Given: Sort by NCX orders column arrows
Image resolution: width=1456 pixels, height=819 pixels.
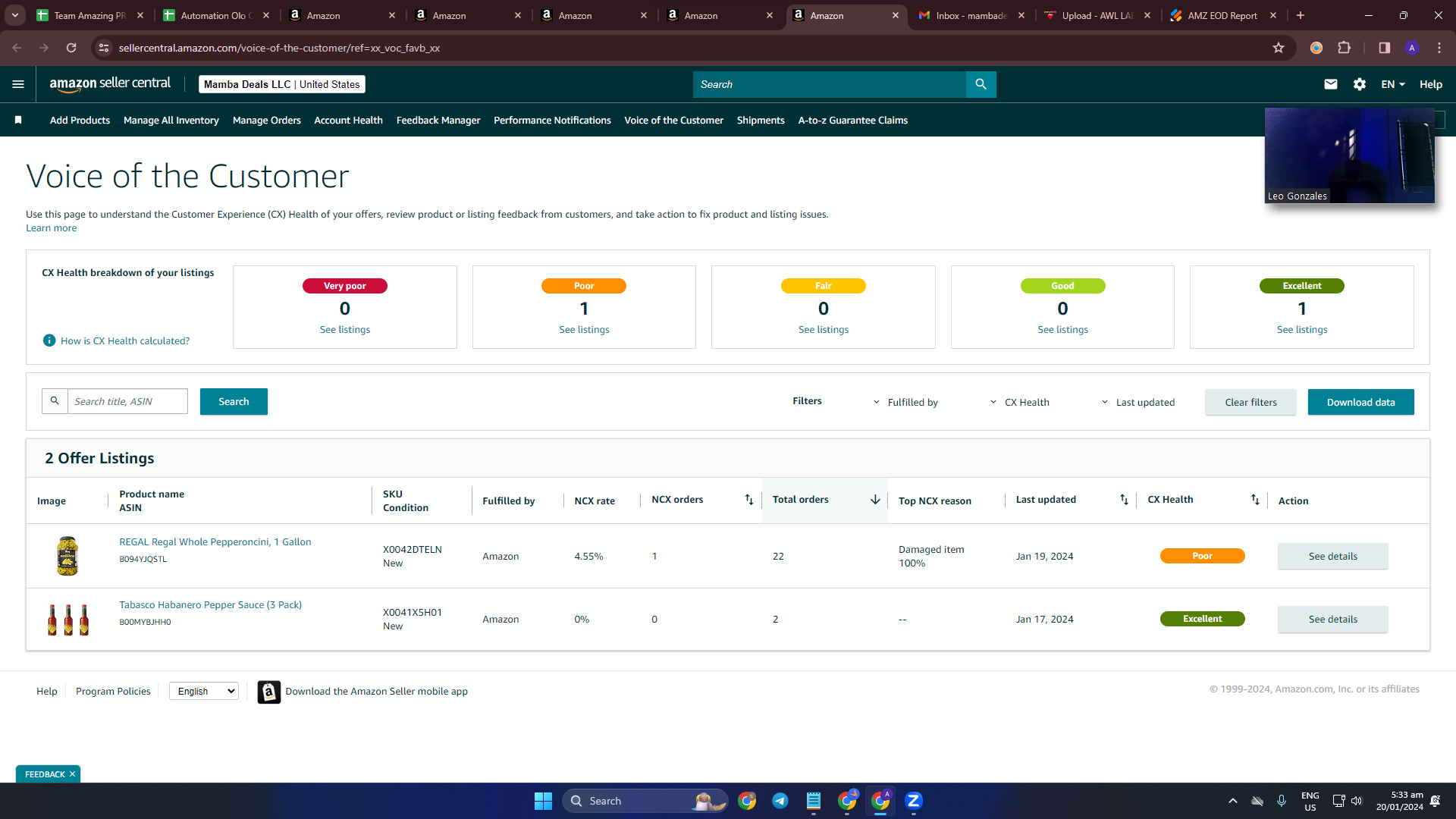Looking at the screenshot, I should click(749, 499).
